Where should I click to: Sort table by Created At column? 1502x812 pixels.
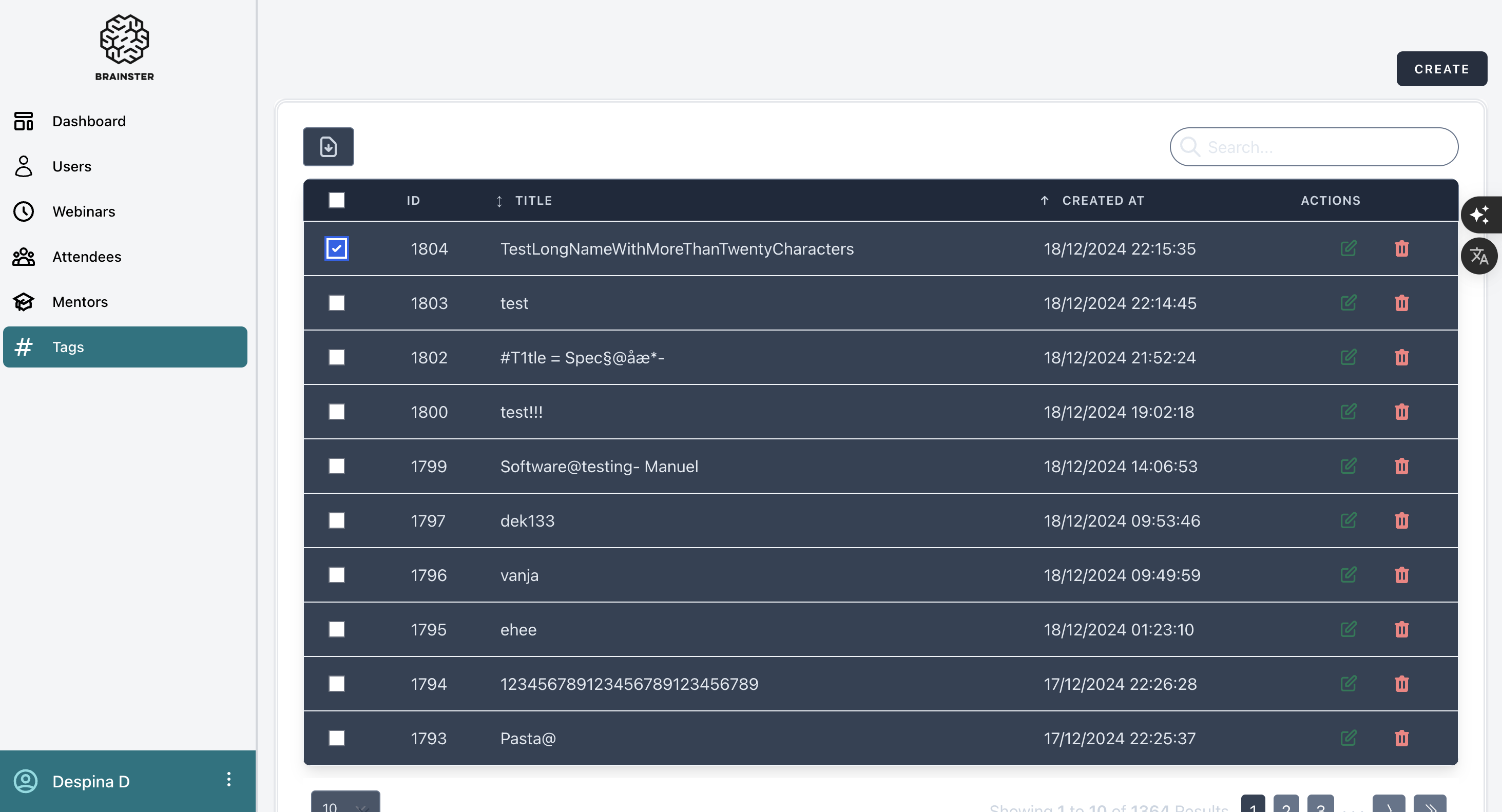coord(1102,201)
